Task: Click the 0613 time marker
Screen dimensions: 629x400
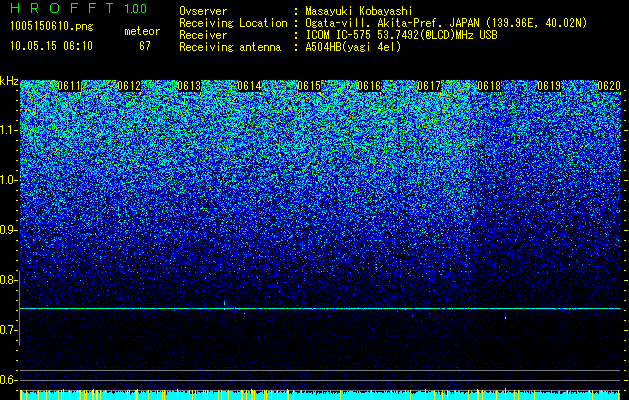Action: coord(189,86)
